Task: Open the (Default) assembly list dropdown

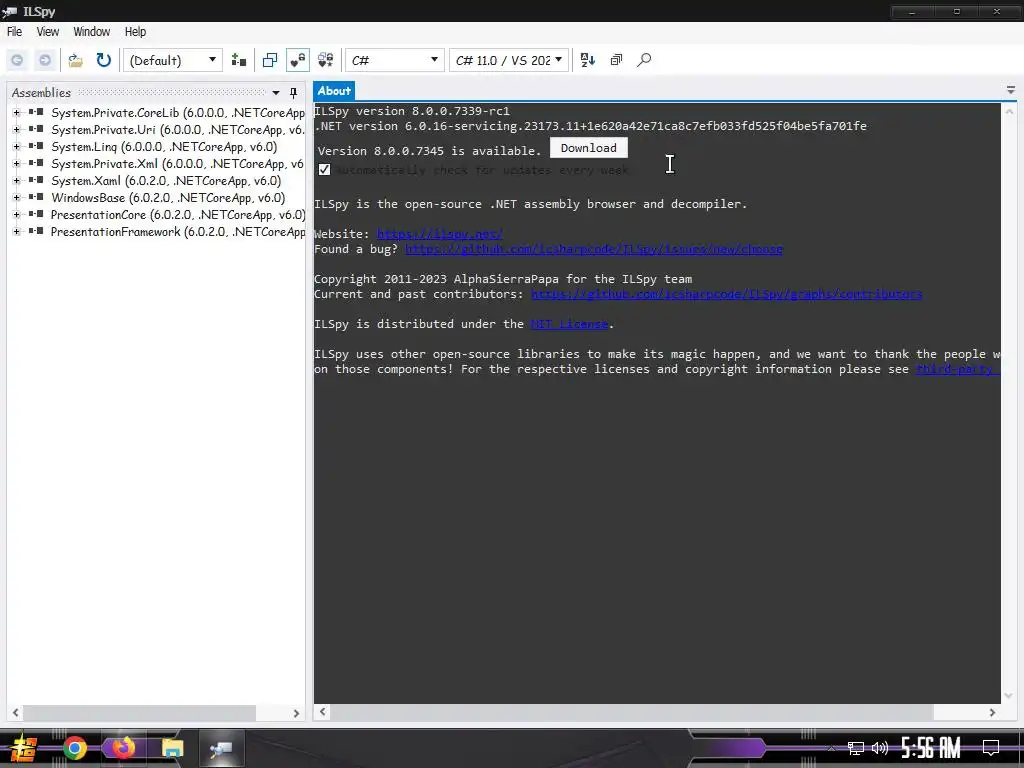Action: [x=173, y=60]
